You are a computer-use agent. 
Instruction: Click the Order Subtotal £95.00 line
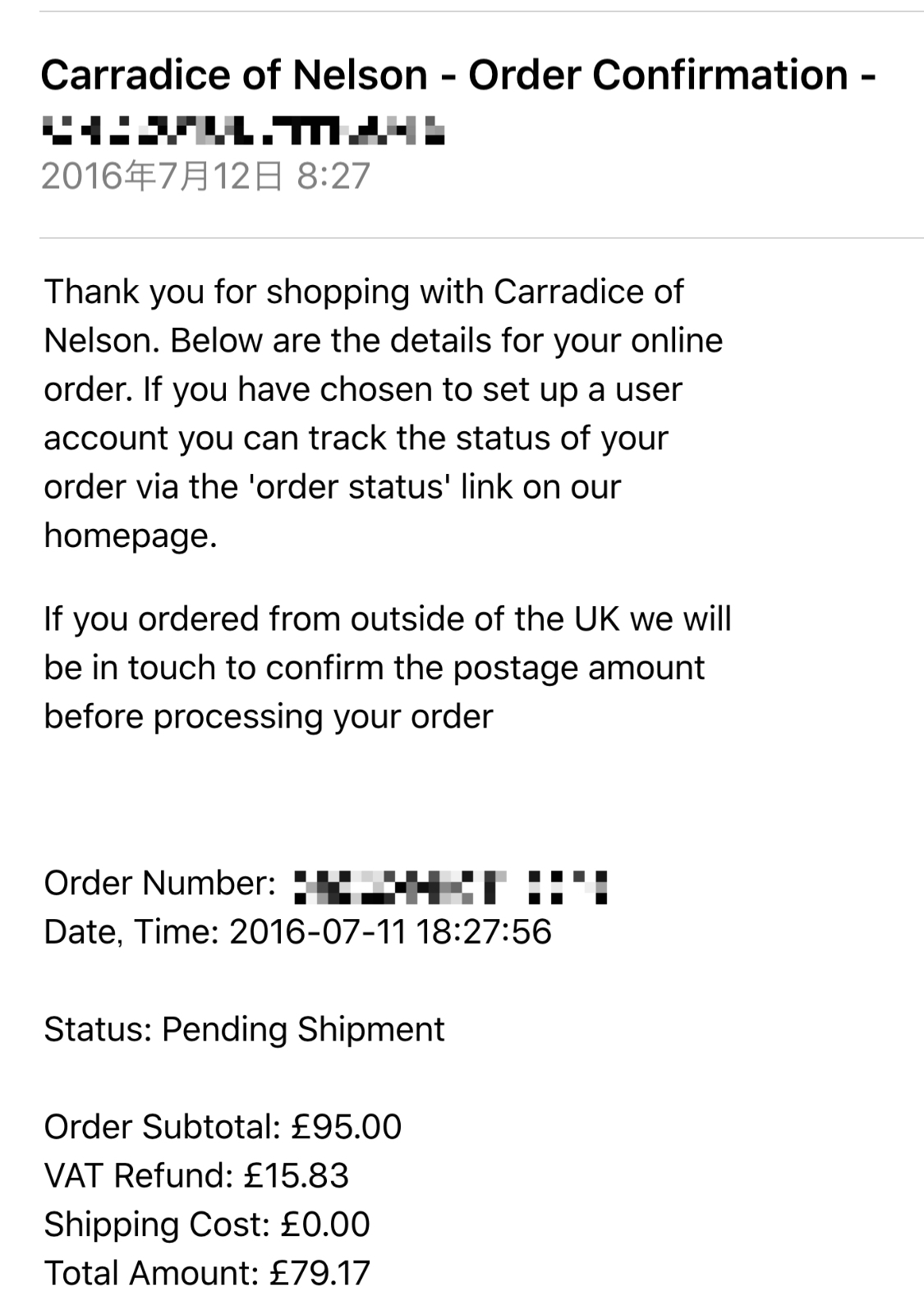tap(223, 1126)
